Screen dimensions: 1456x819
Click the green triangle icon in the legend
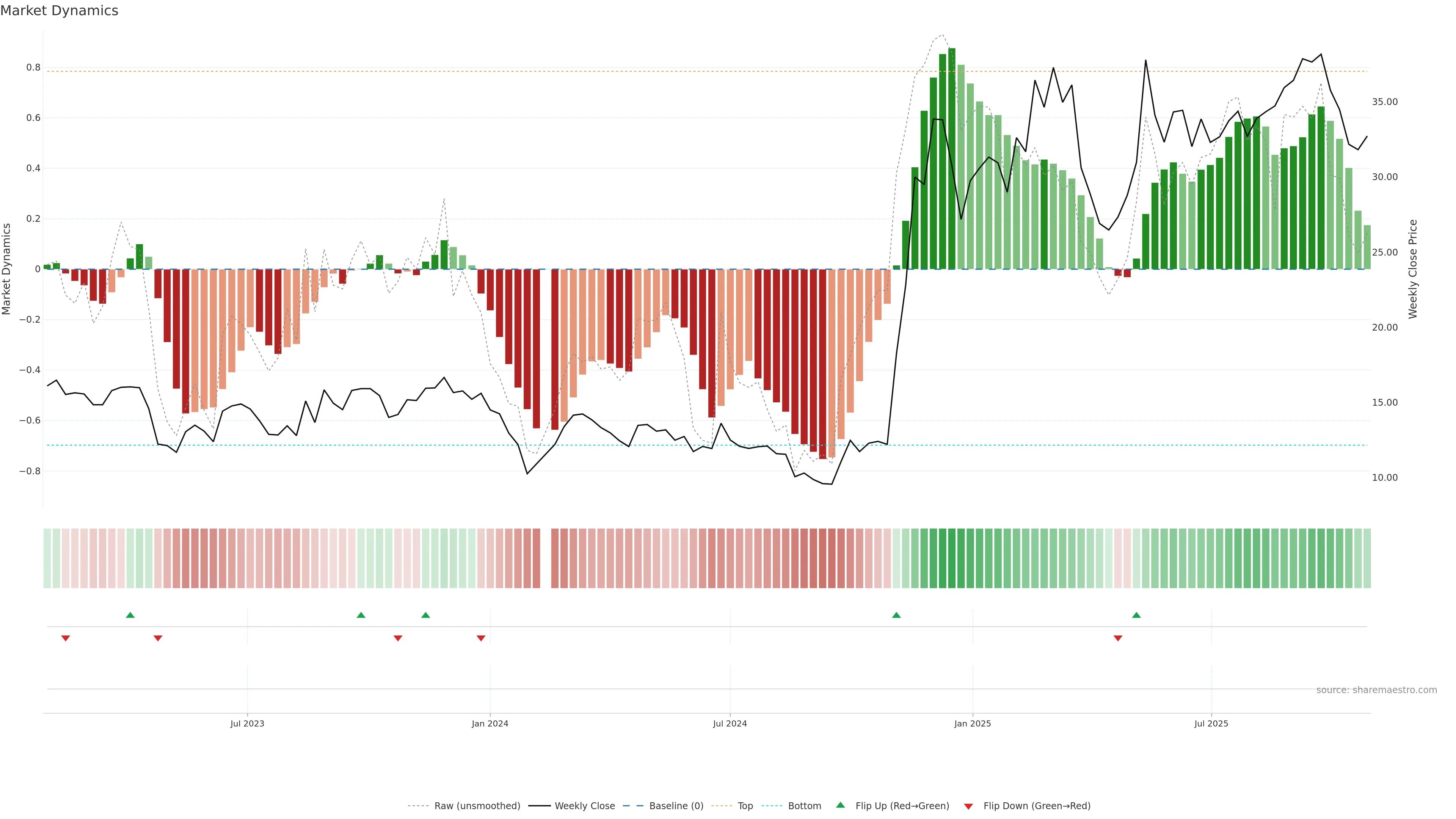point(841,805)
